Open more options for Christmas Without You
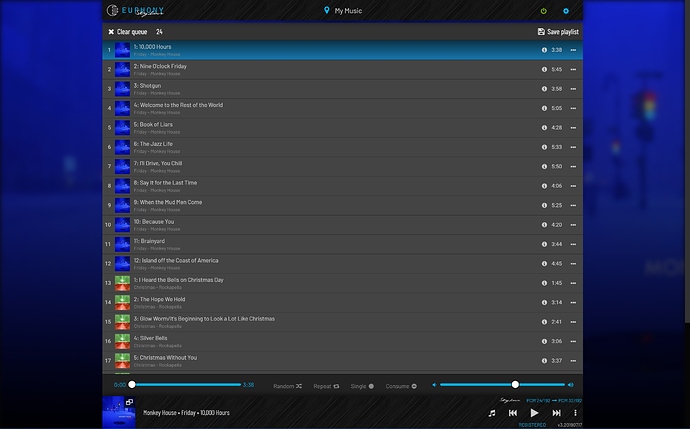Screen dimensions: 690x429 tap(573, 360)
